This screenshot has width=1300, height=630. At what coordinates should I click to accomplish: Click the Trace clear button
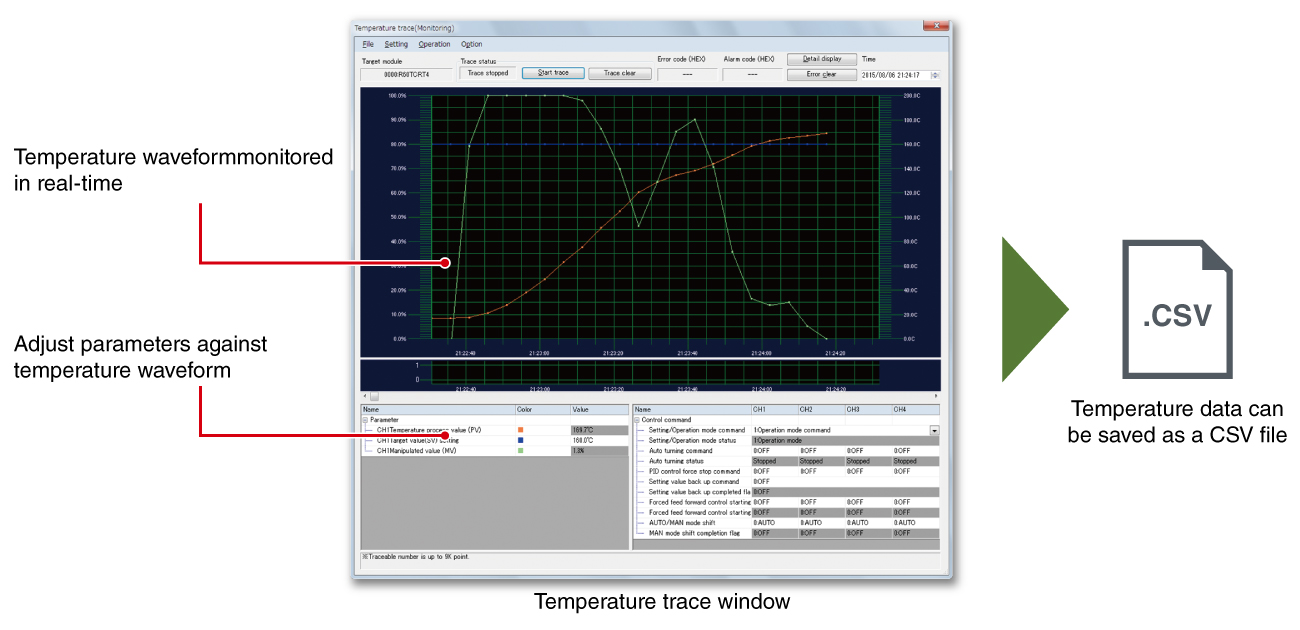[620, 73]
